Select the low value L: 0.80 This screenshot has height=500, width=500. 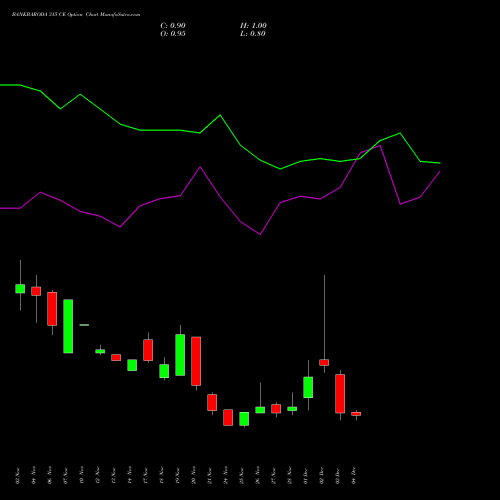[253, 34]
